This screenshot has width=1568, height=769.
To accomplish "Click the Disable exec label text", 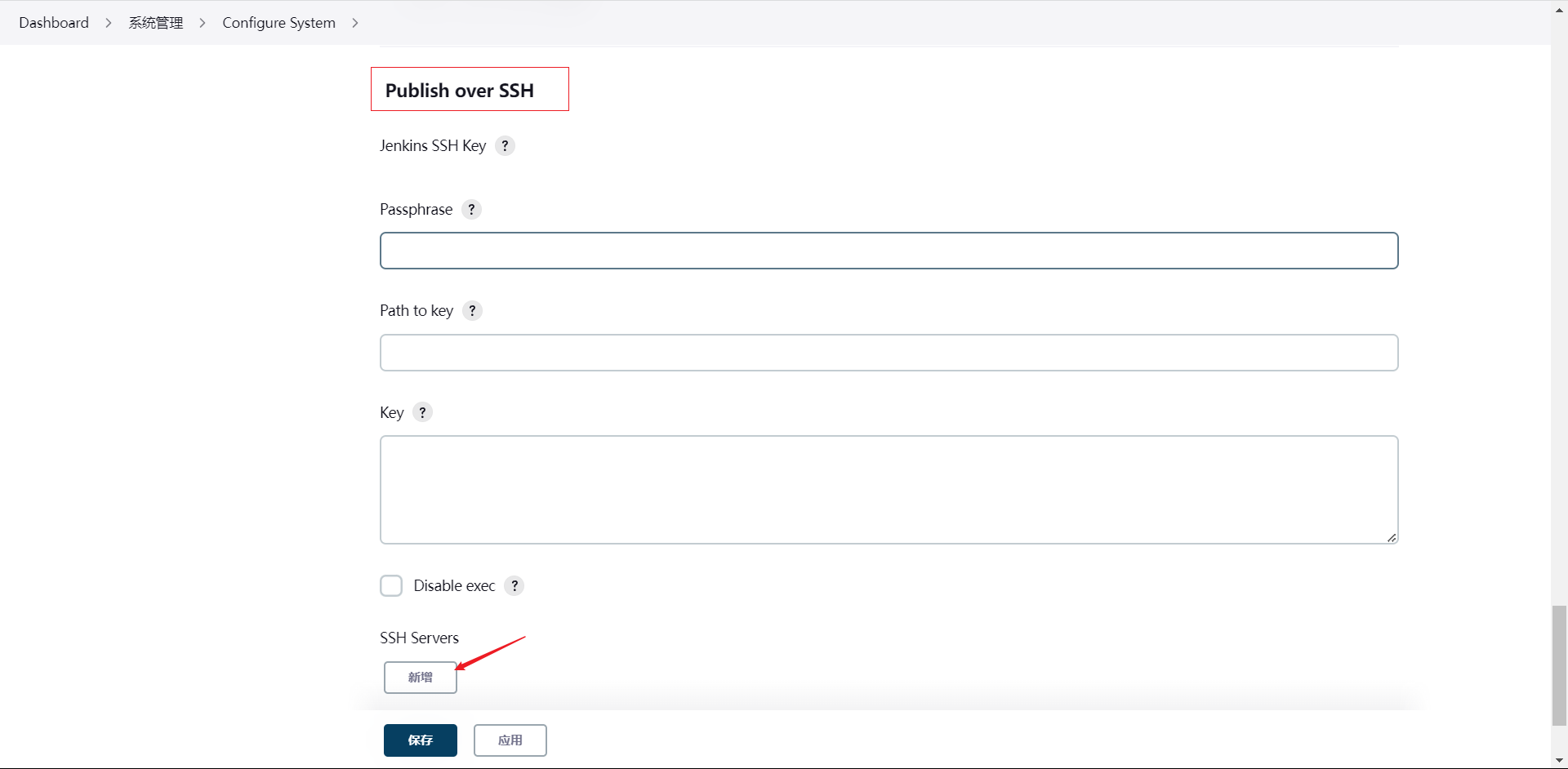I will point(454,586).
